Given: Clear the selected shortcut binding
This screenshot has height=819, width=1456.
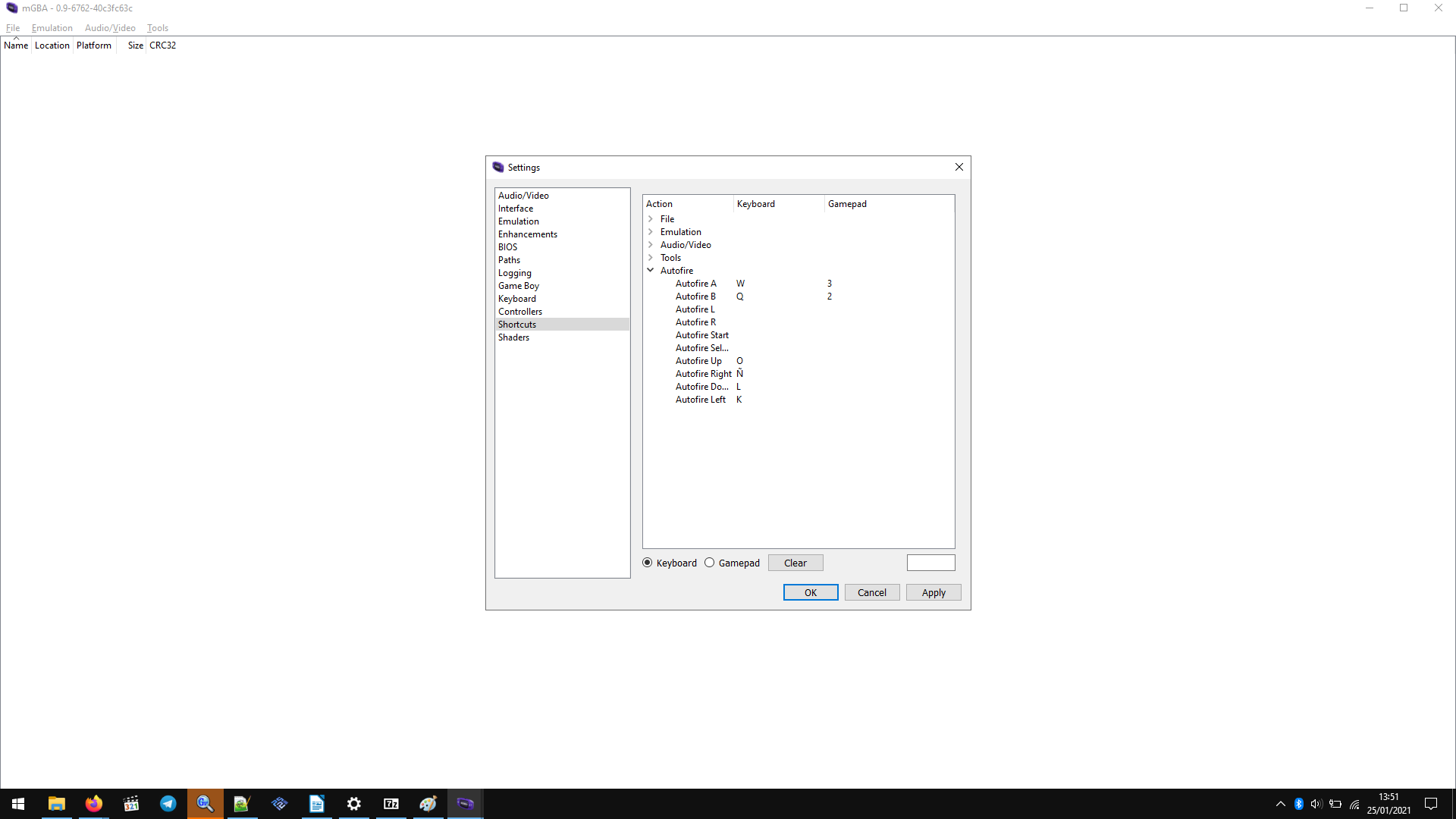Looking at the screenshot, I should pos(795,562).
